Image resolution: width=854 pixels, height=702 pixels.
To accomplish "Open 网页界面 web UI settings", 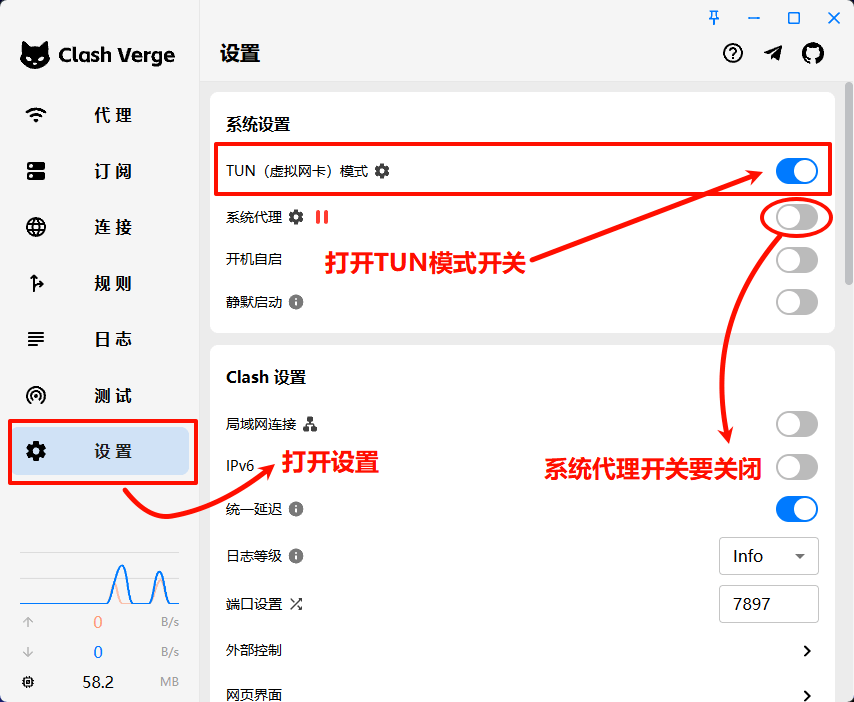I will 522,694.
